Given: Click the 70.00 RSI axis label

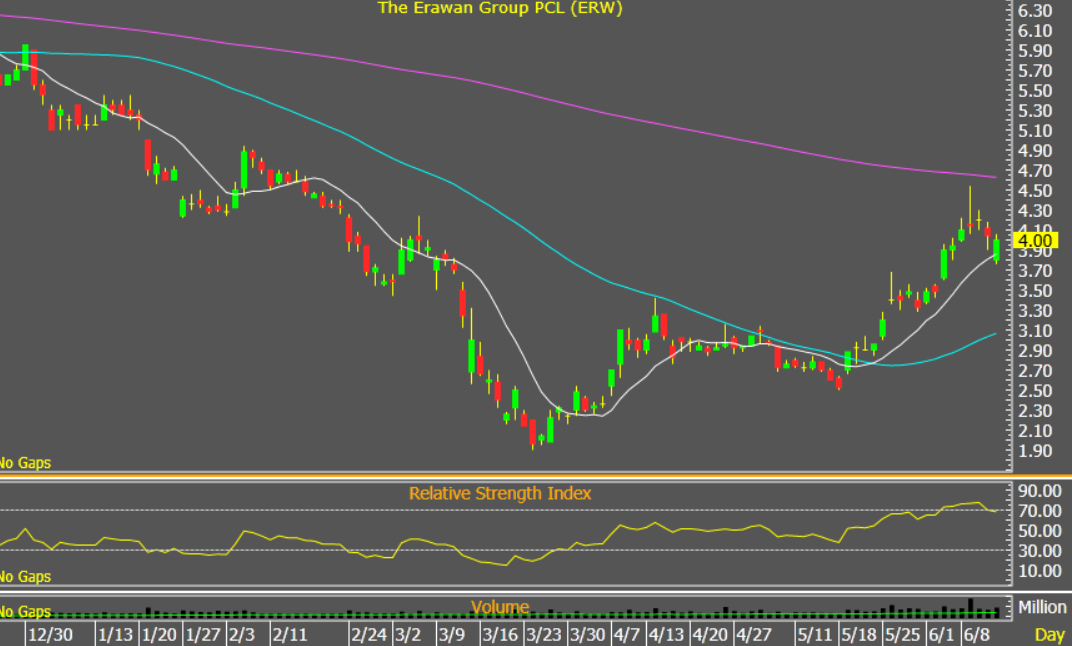Looking at the screenshot, I should pos(1039,511).
